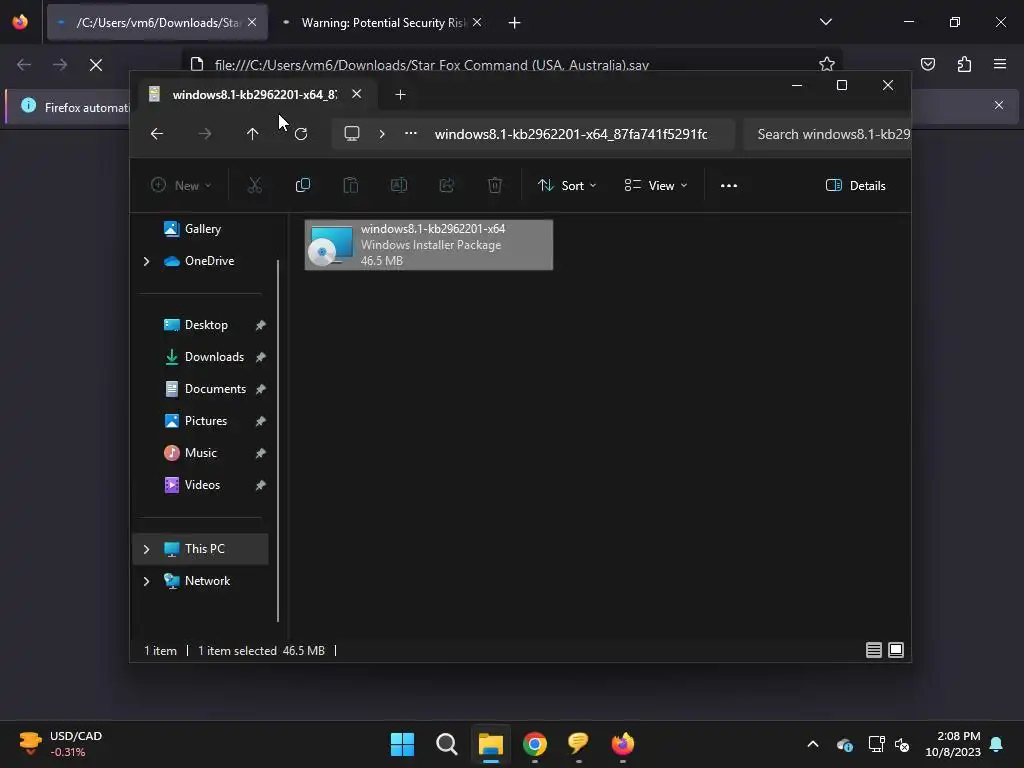Open the Sort dropdown menu
The height and width of the screenshot is (768, 1024).
point(567,185)
